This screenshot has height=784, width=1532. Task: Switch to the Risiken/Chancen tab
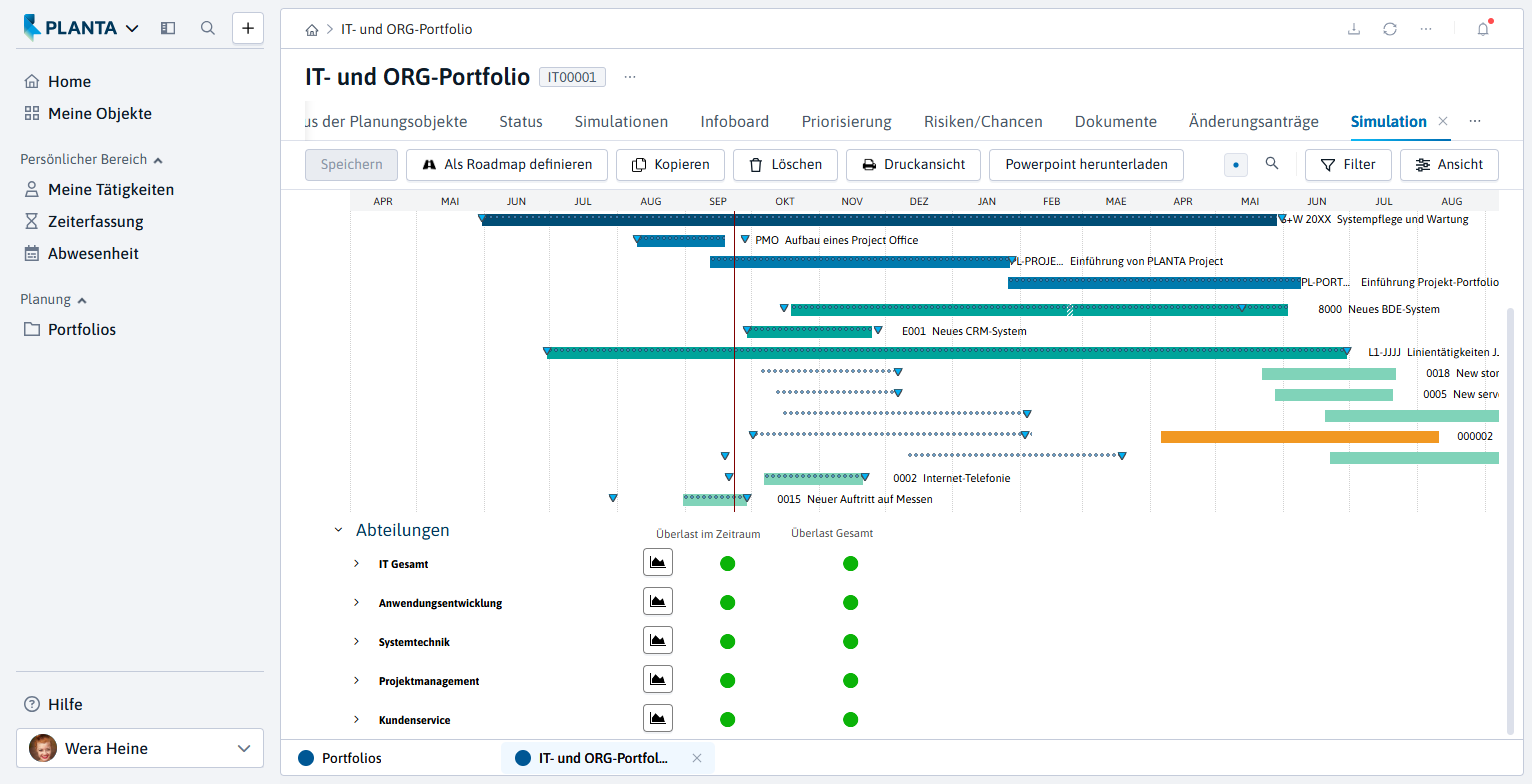[x=983, y=122]
